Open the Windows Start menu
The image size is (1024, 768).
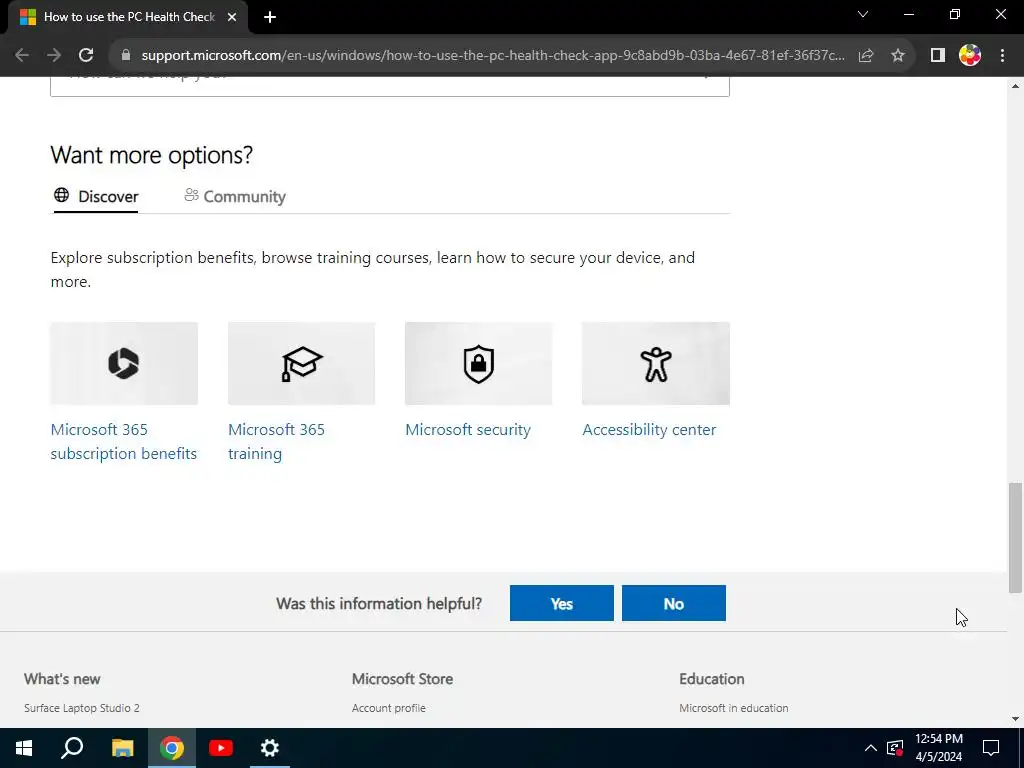[x=24, y=748]
